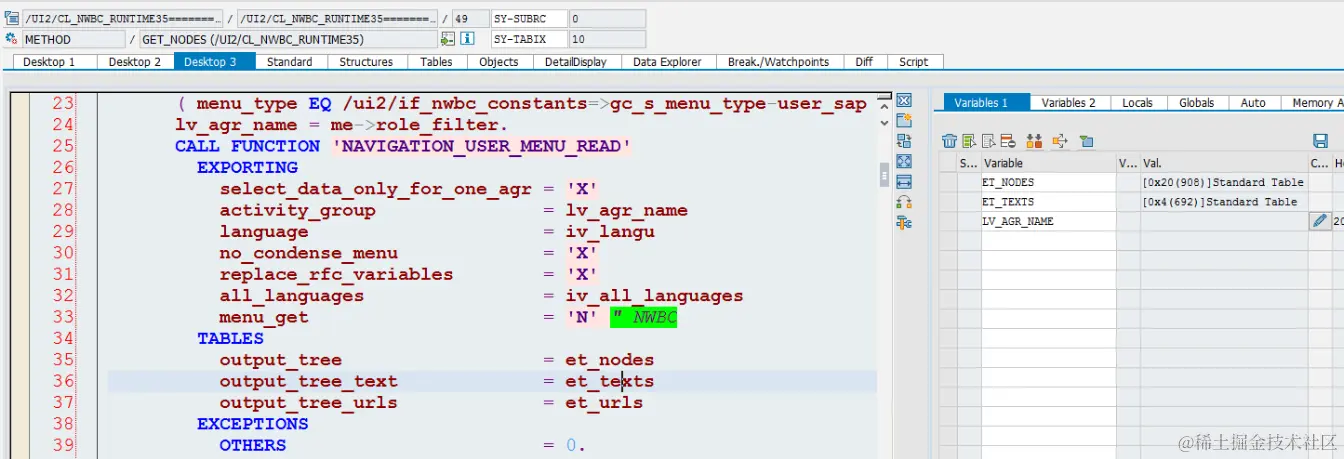Viewport: 1344px width, 459px height.
Task: Click the METHOD event type field
Action: [x=74, y=39]
